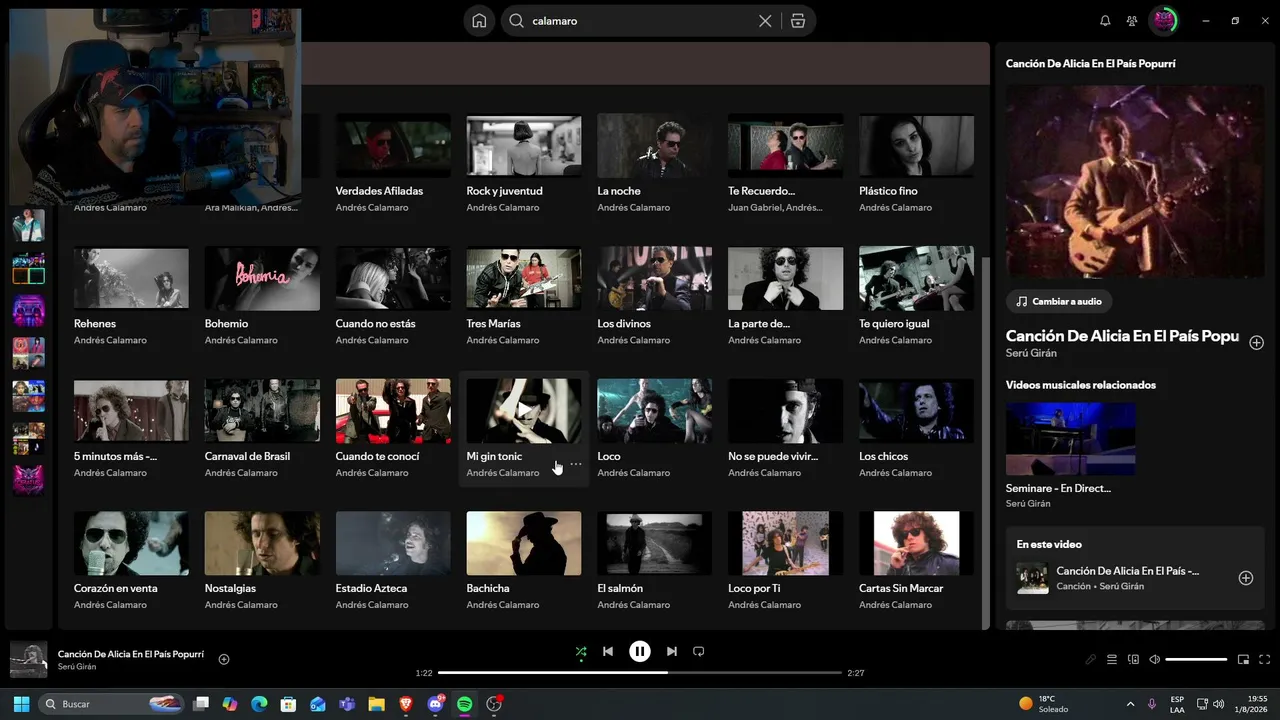The height and width of the screenshot is (720, 1280).
Task: Click the "Tres Marías" title
Action: [494, 324]
